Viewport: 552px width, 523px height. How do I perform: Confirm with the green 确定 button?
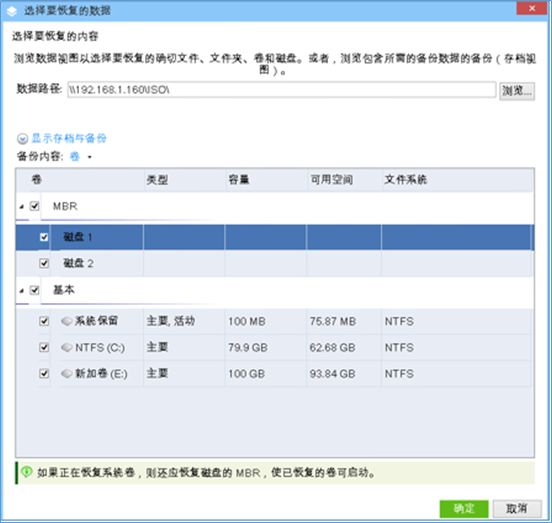[464, 508]
